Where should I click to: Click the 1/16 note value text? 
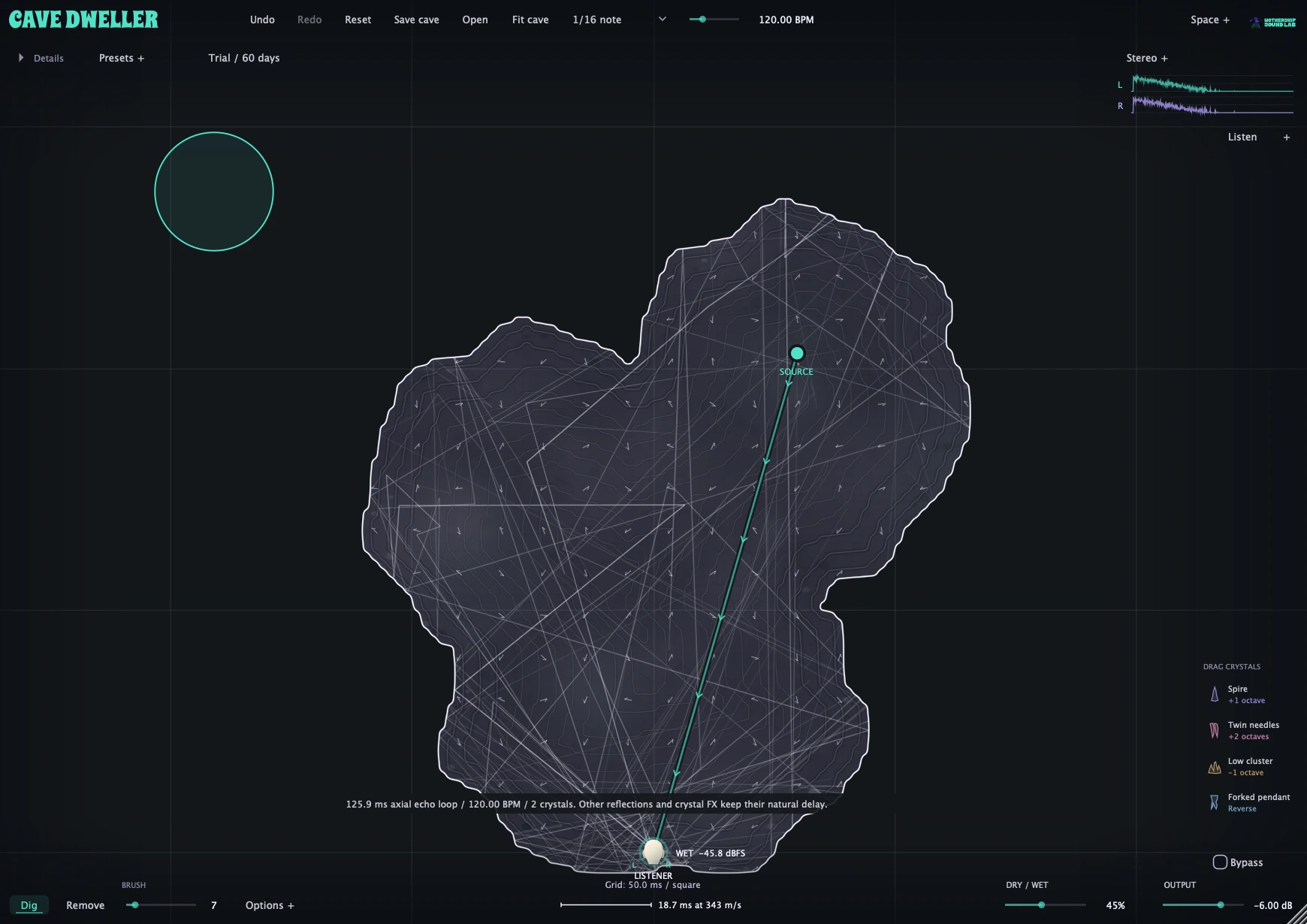point(596,20)
